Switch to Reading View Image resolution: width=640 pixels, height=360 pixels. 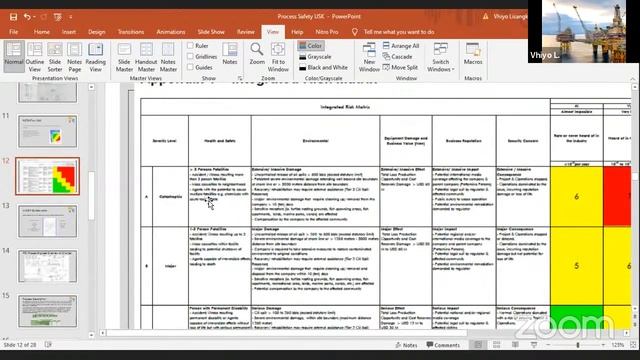[x=96, y=57]
